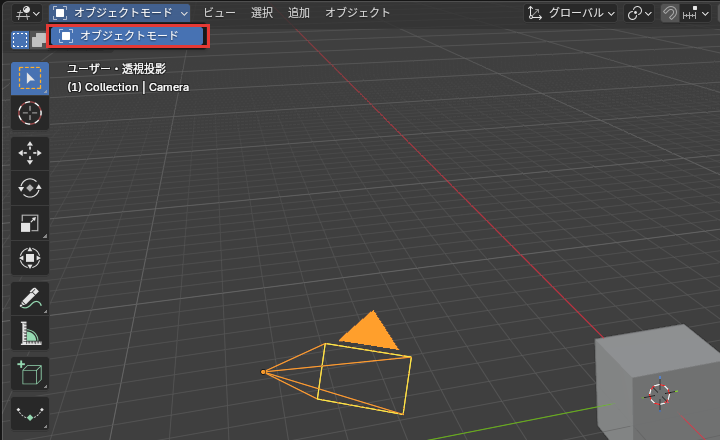Select the Measure tool
This screenshot has width=720, height=440.
click(30, 333)
